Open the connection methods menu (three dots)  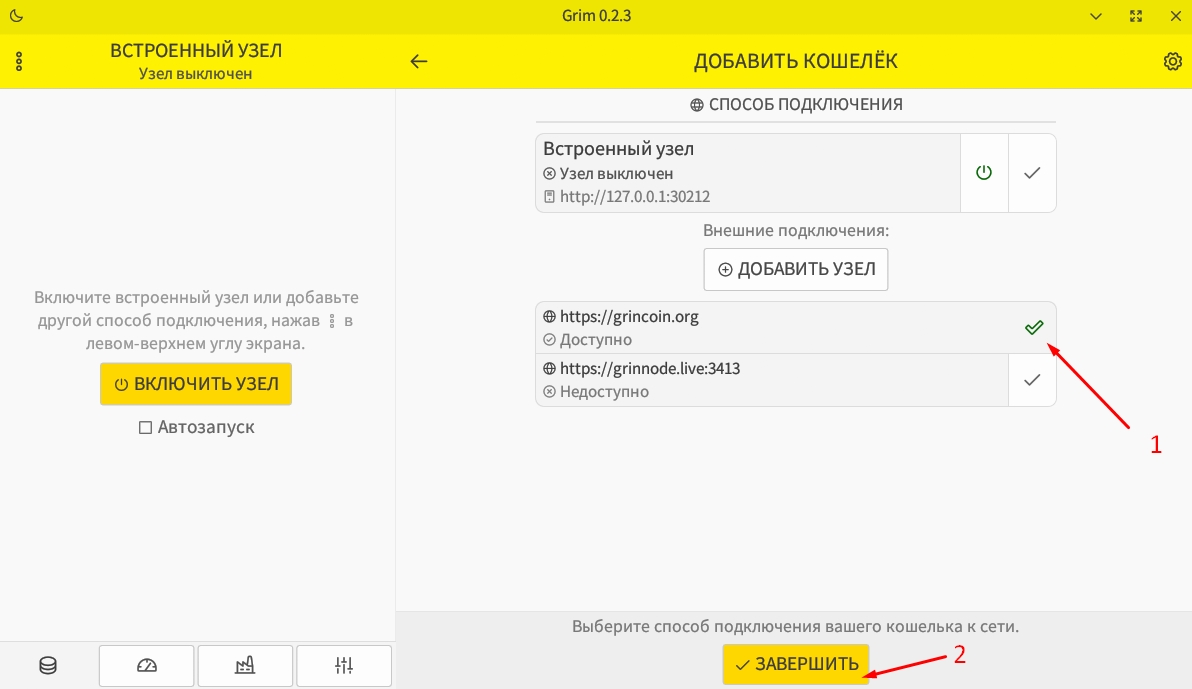click(x=19, y=61)
